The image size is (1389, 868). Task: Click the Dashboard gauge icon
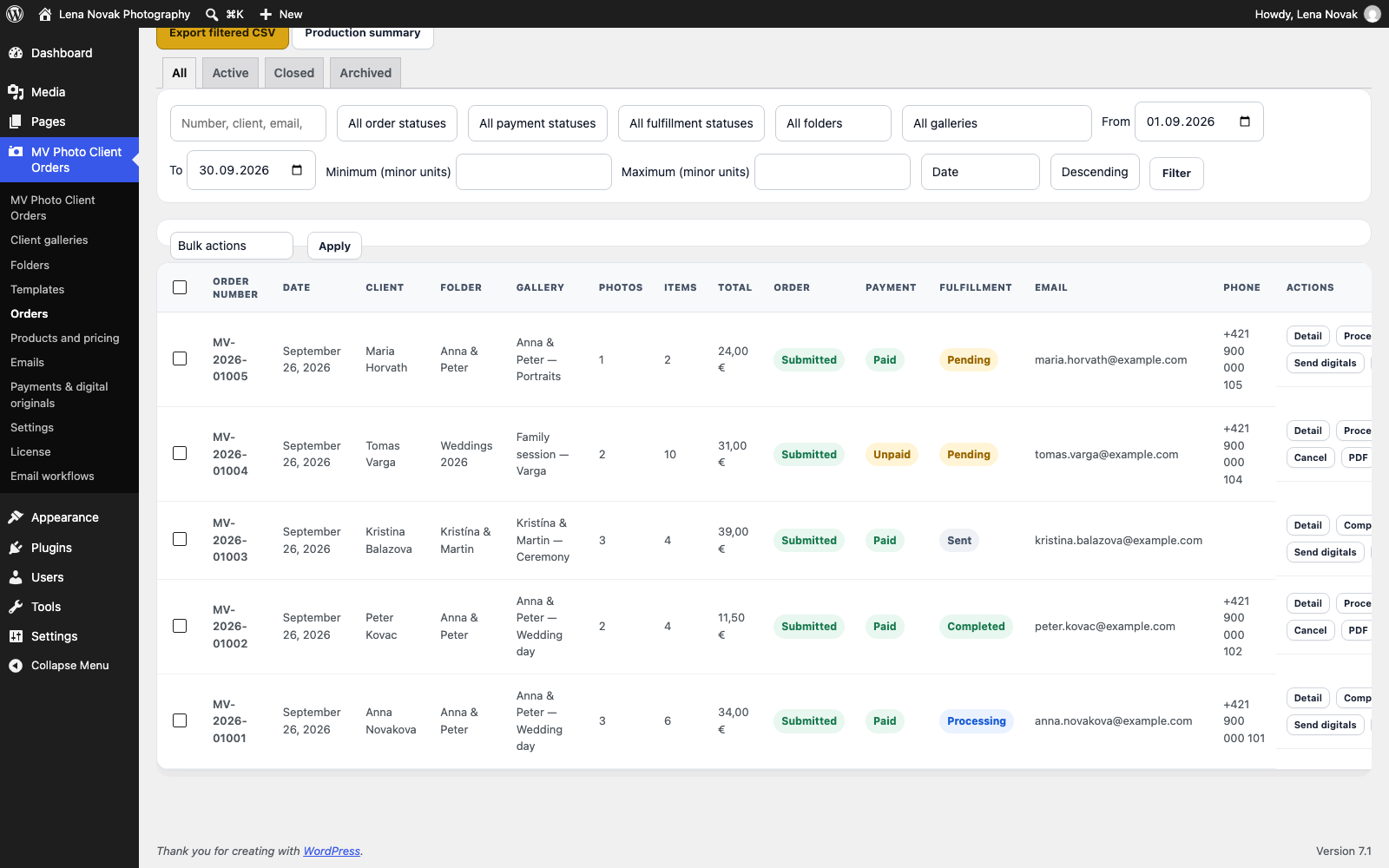pyautogui.click(x=16, y=53)
